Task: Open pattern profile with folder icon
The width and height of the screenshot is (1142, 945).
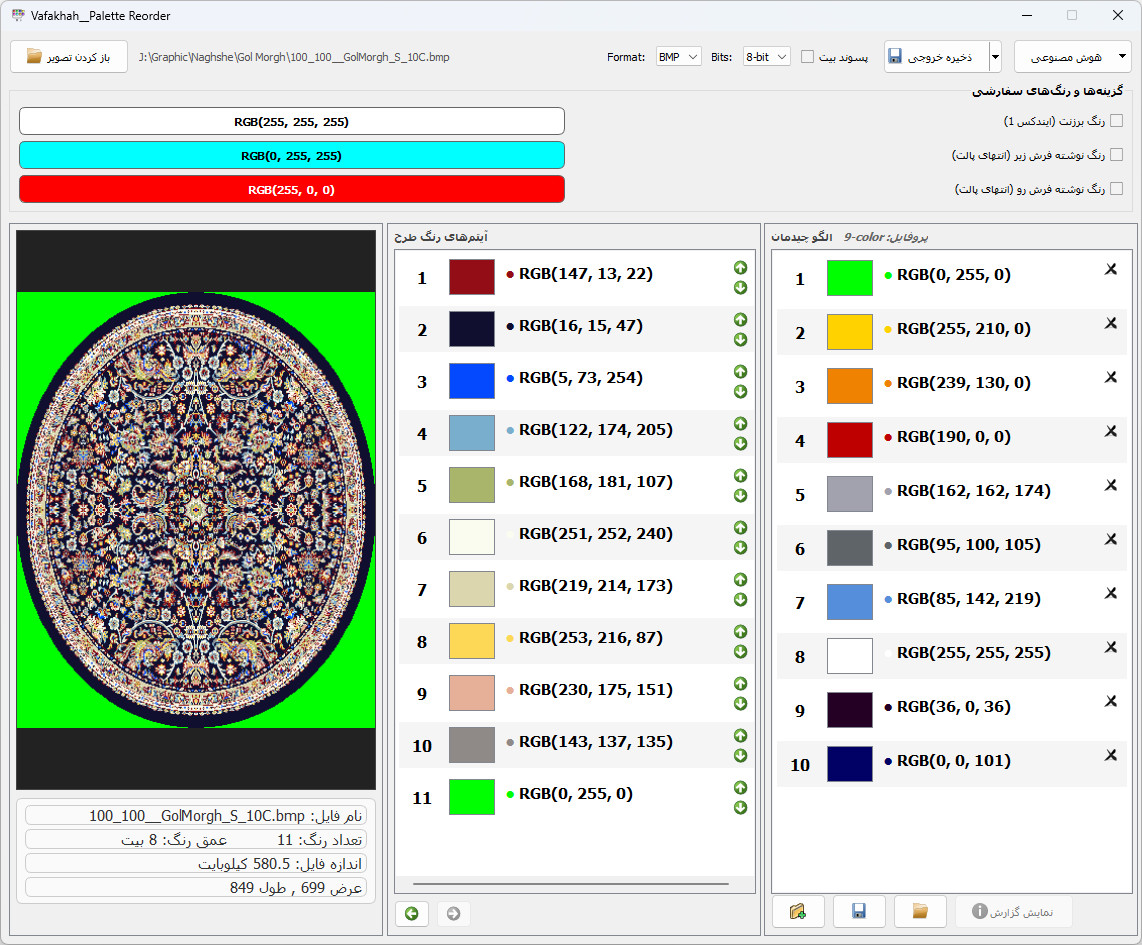Action: 920,912
